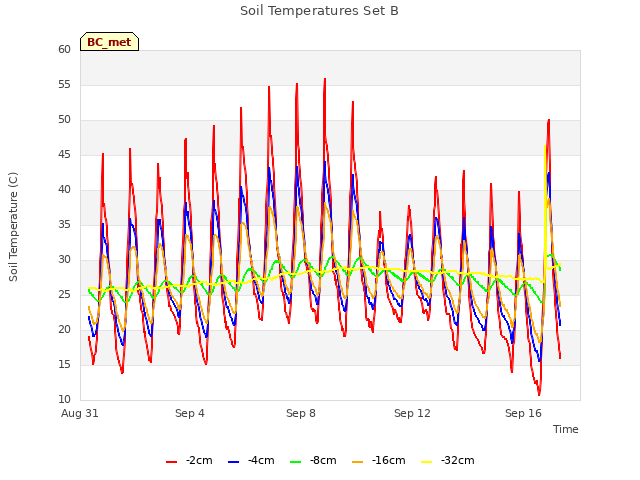Click the chart title Soil Temperatures Set B

[x=319, y=11]
